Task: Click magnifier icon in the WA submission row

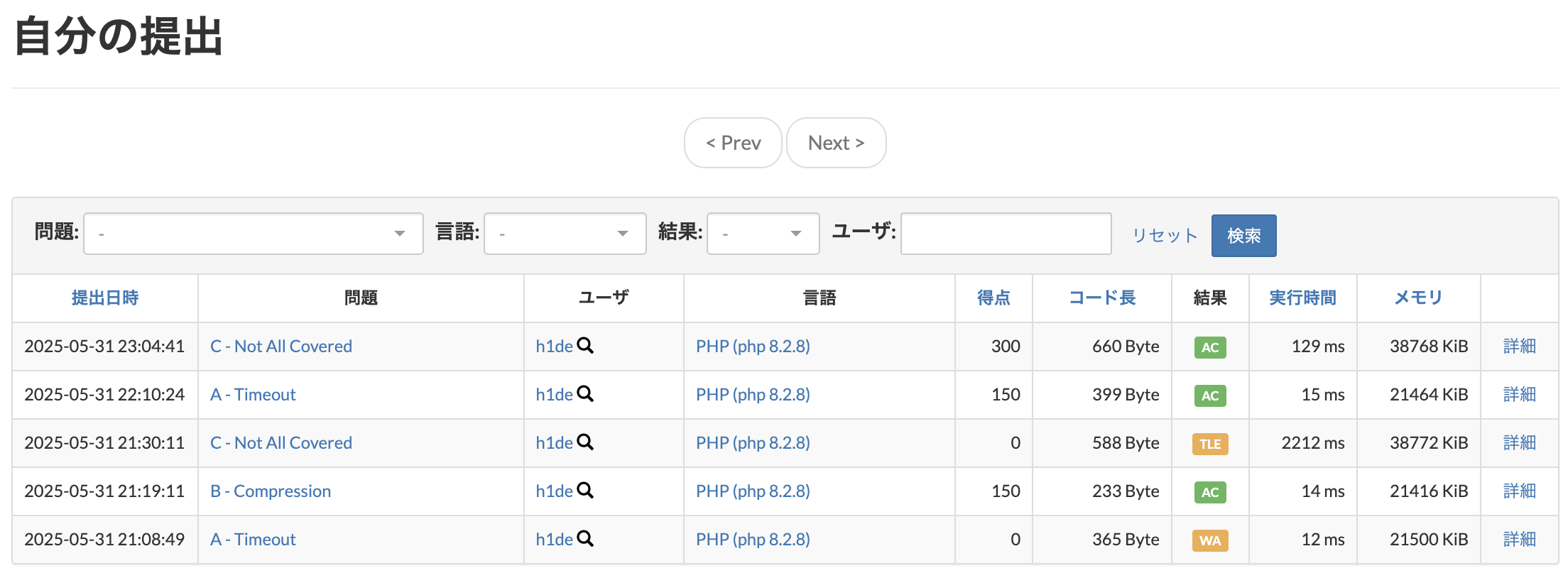Action: click(585, 539)
